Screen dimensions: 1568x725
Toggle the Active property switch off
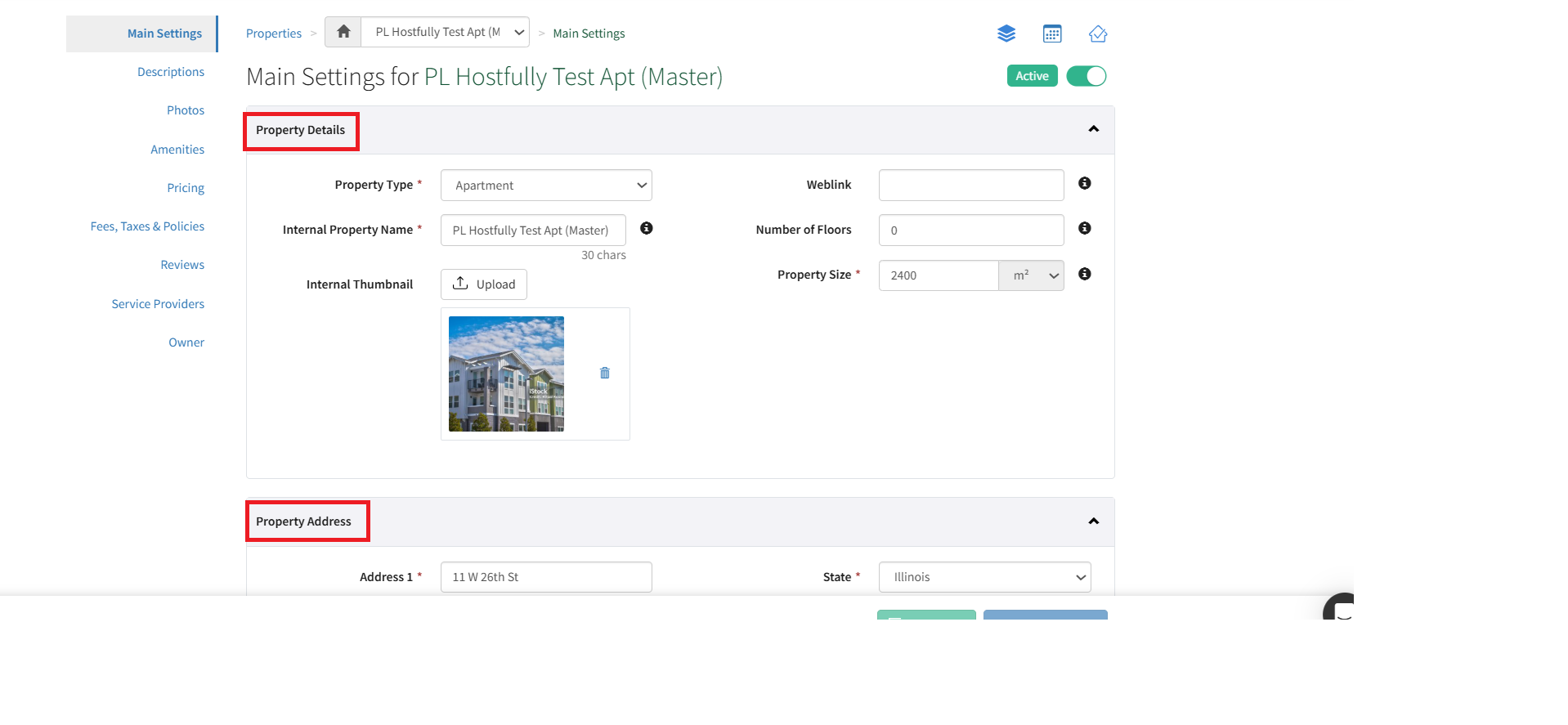(x=1086, y=76)
